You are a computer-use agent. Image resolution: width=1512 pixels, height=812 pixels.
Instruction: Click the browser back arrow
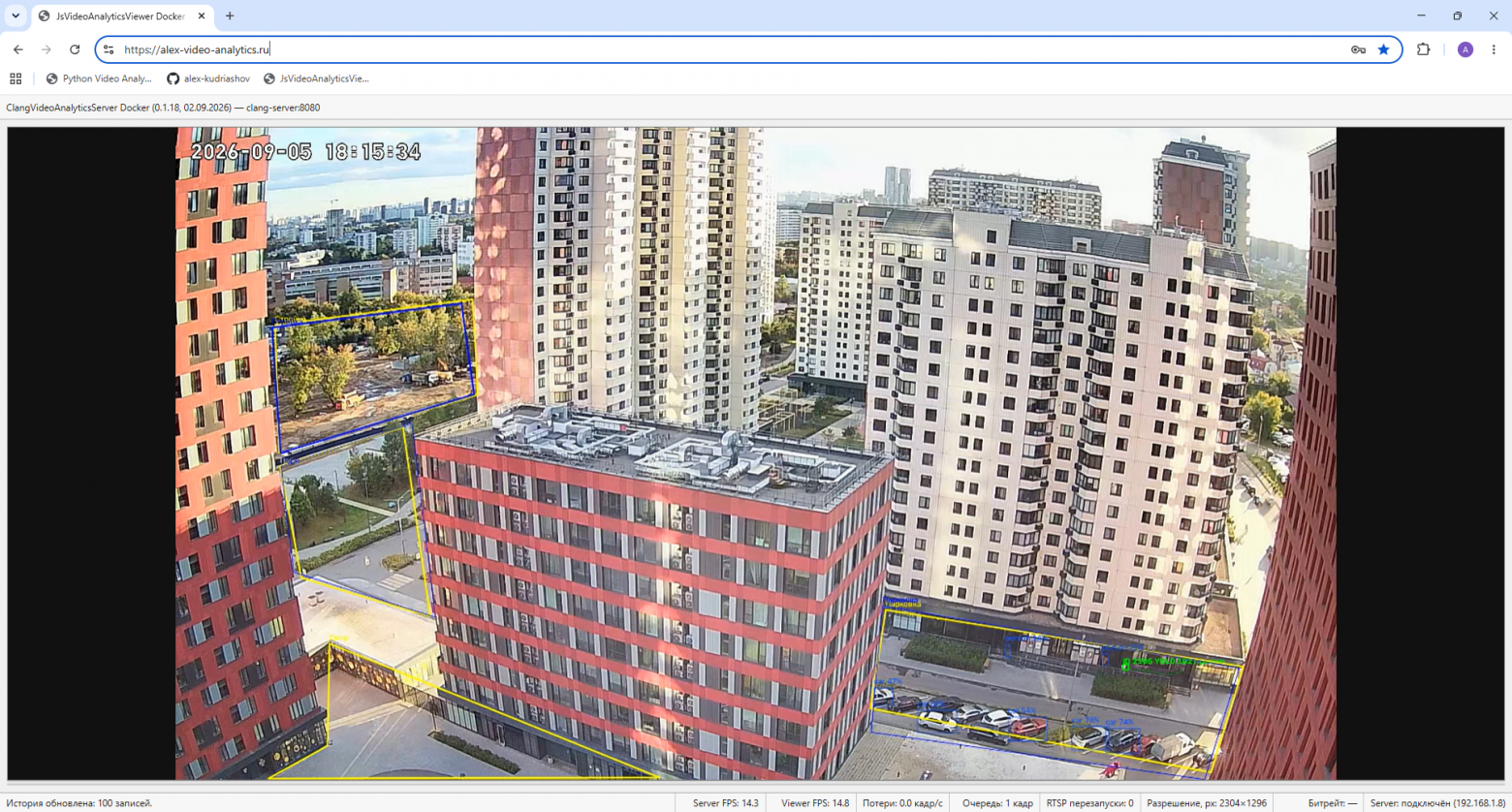[18, 49]
